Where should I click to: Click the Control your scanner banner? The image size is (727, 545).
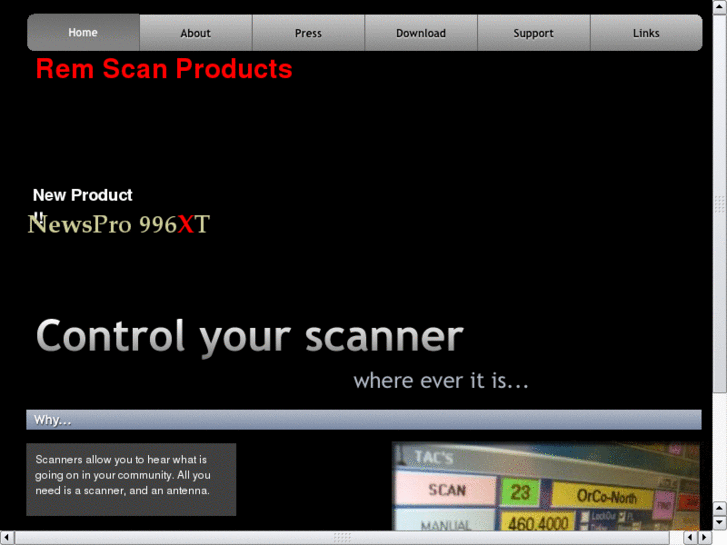(x=250, y=337)
